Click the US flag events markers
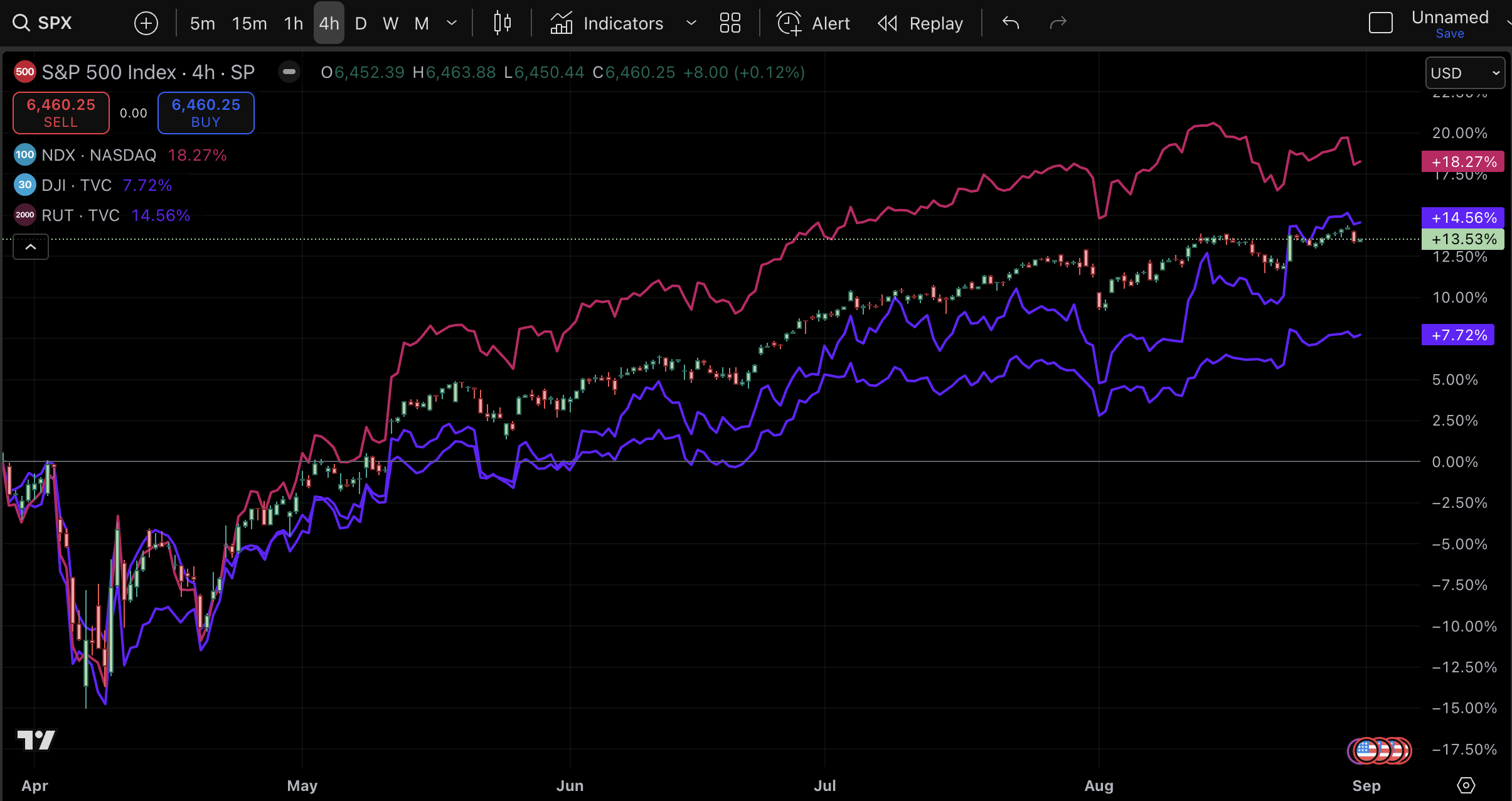 pos(1379,750)
